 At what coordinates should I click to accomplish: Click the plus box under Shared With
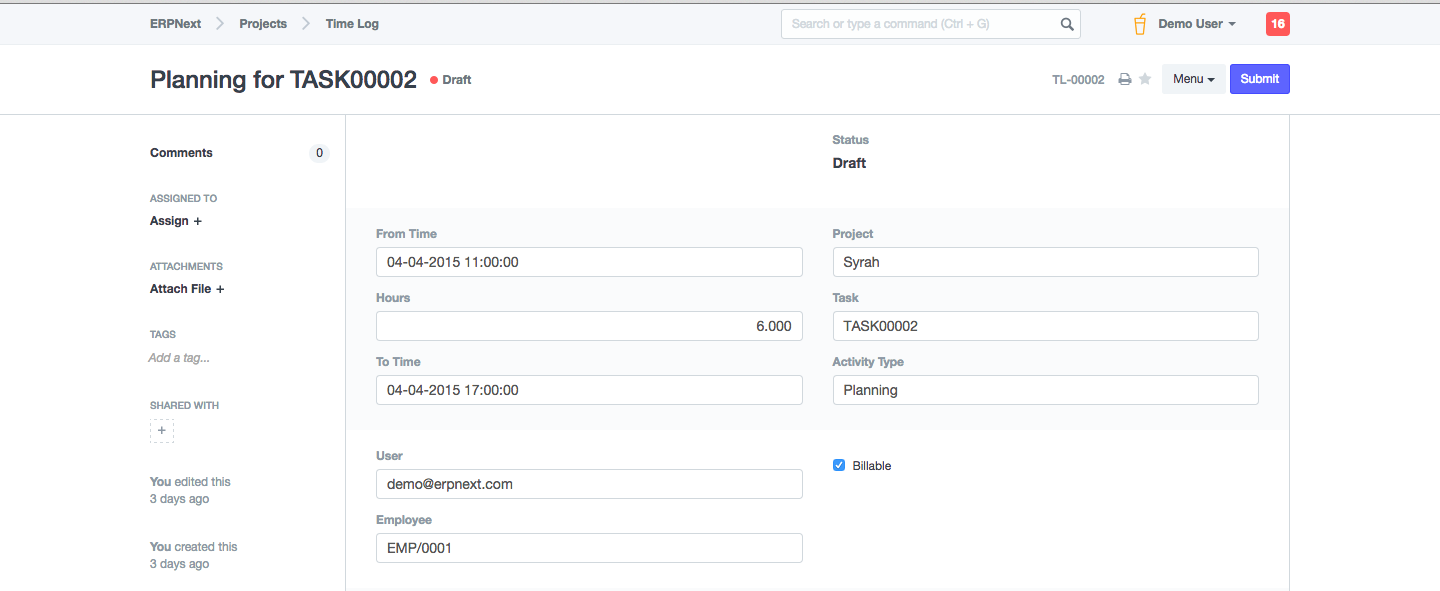click(x=162, y=431)
